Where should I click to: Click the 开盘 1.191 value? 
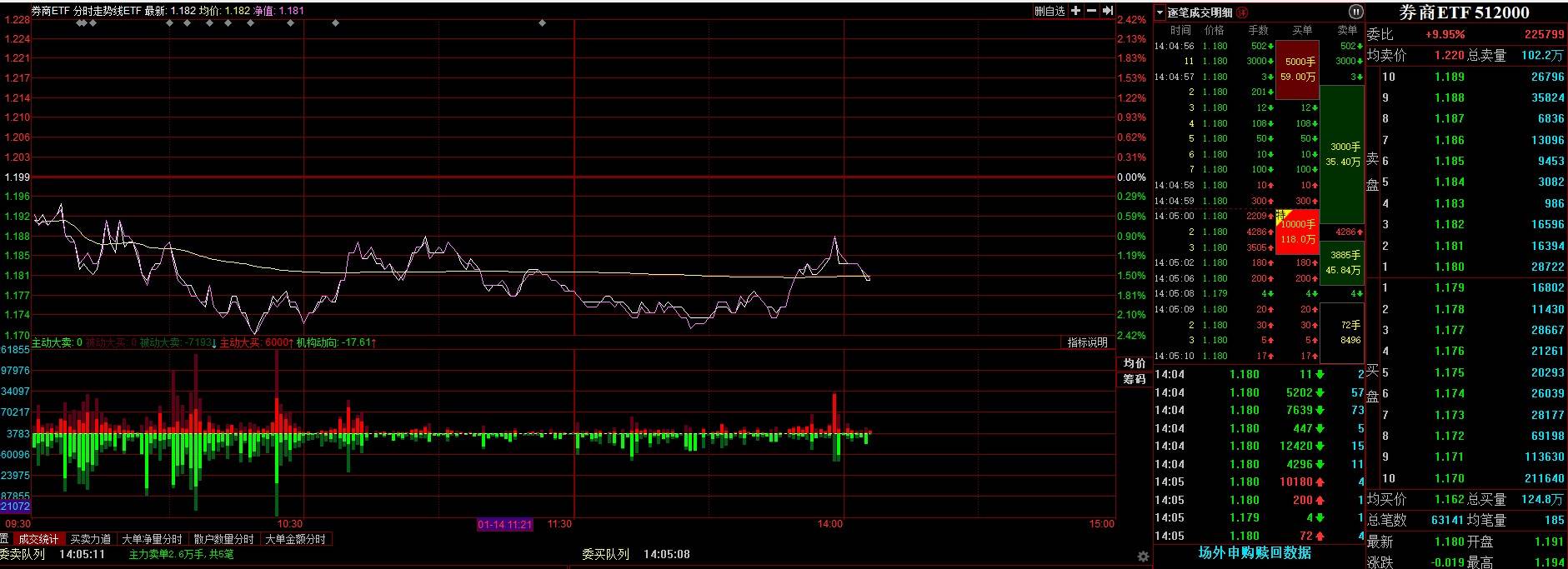pos(1549,542)
